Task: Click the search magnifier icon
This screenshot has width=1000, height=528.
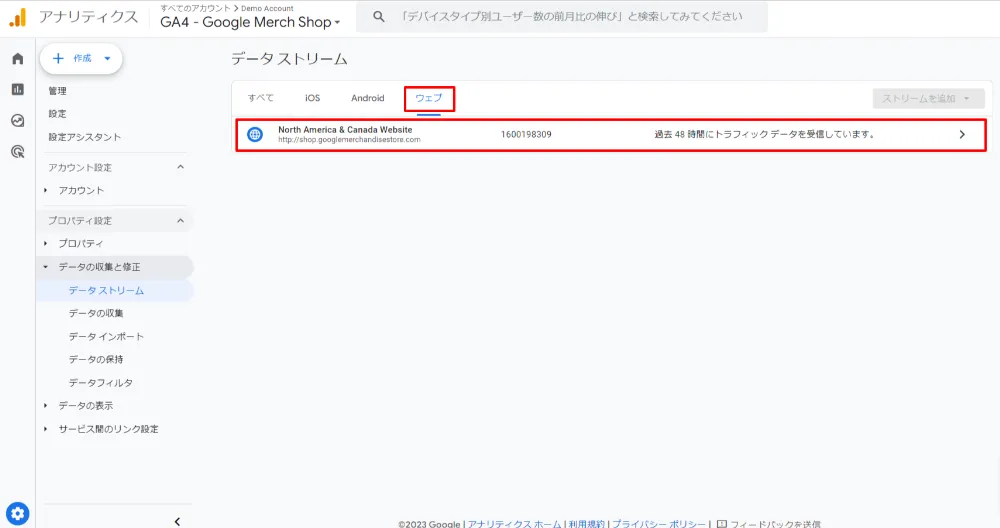Action: pos(379,17)
